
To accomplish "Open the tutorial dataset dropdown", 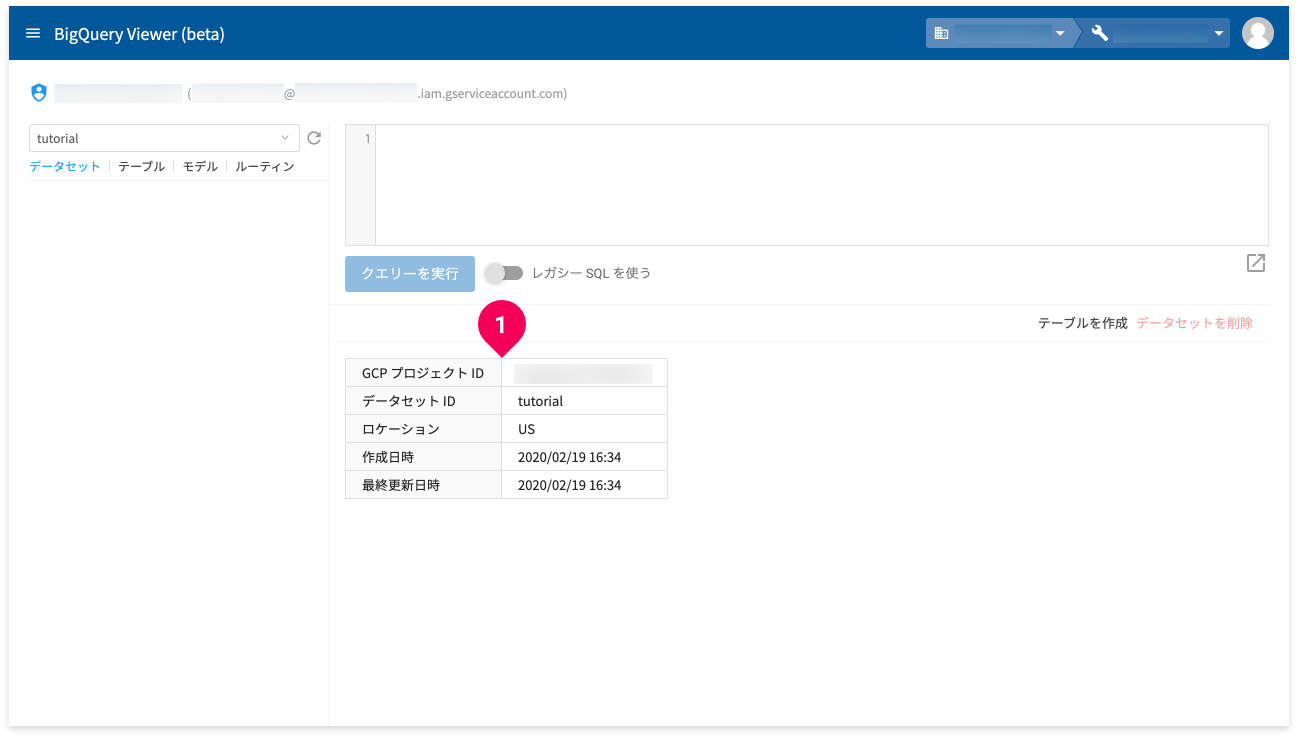I will 165,138.
